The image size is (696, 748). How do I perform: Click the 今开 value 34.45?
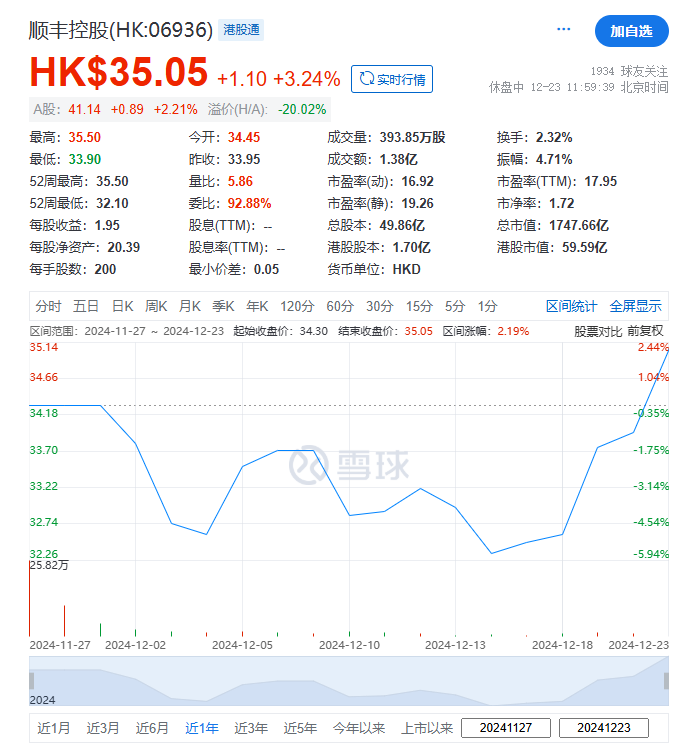pos(244,137)
